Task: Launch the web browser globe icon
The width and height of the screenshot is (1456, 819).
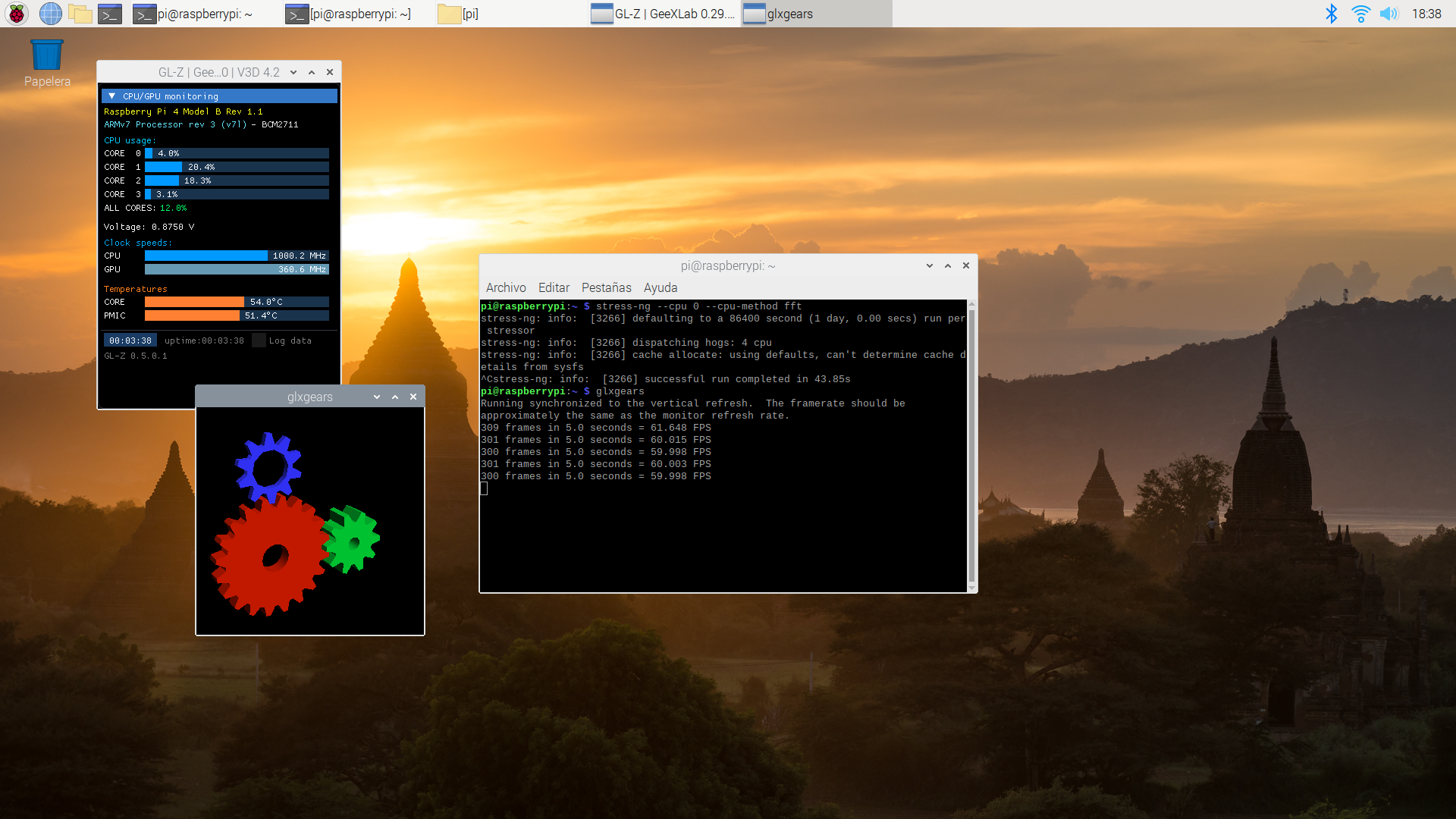Action: tap(50, 14)
